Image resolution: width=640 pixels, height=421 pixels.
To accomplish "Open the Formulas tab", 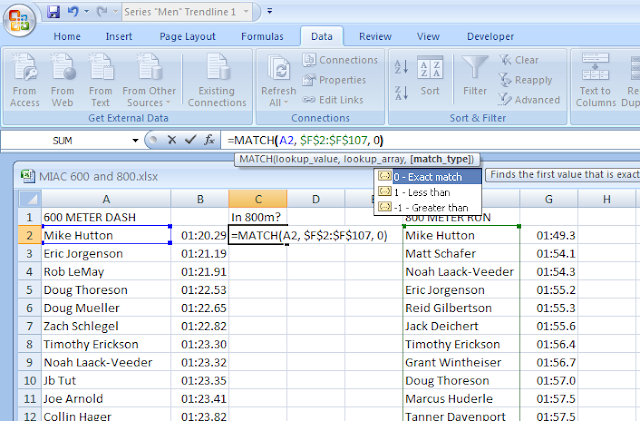I will coord(262,36).
